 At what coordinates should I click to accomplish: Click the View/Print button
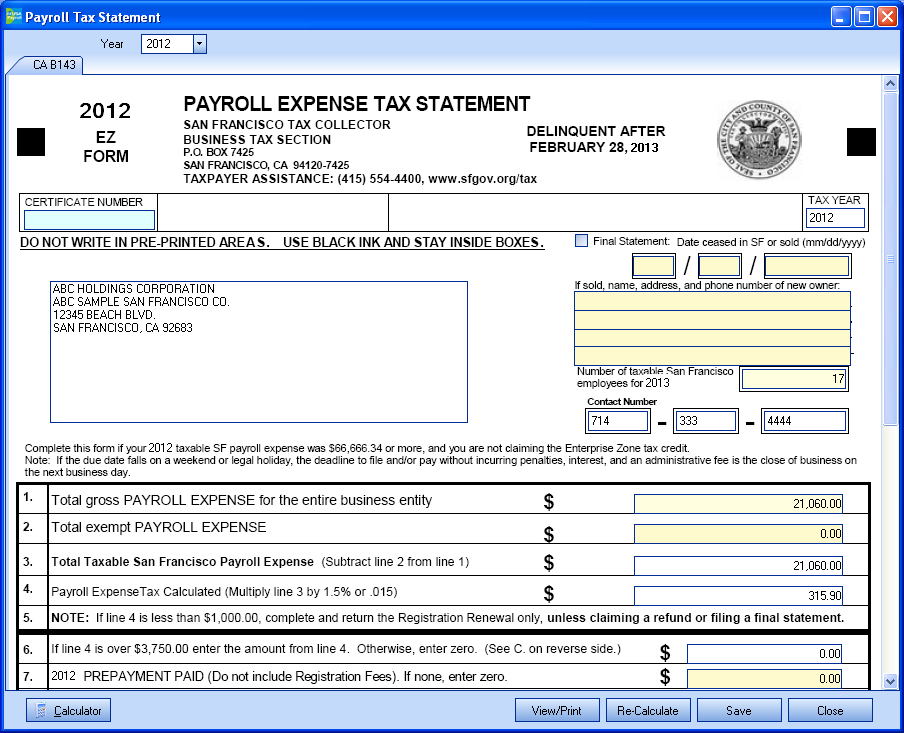[x=556, y=710]
